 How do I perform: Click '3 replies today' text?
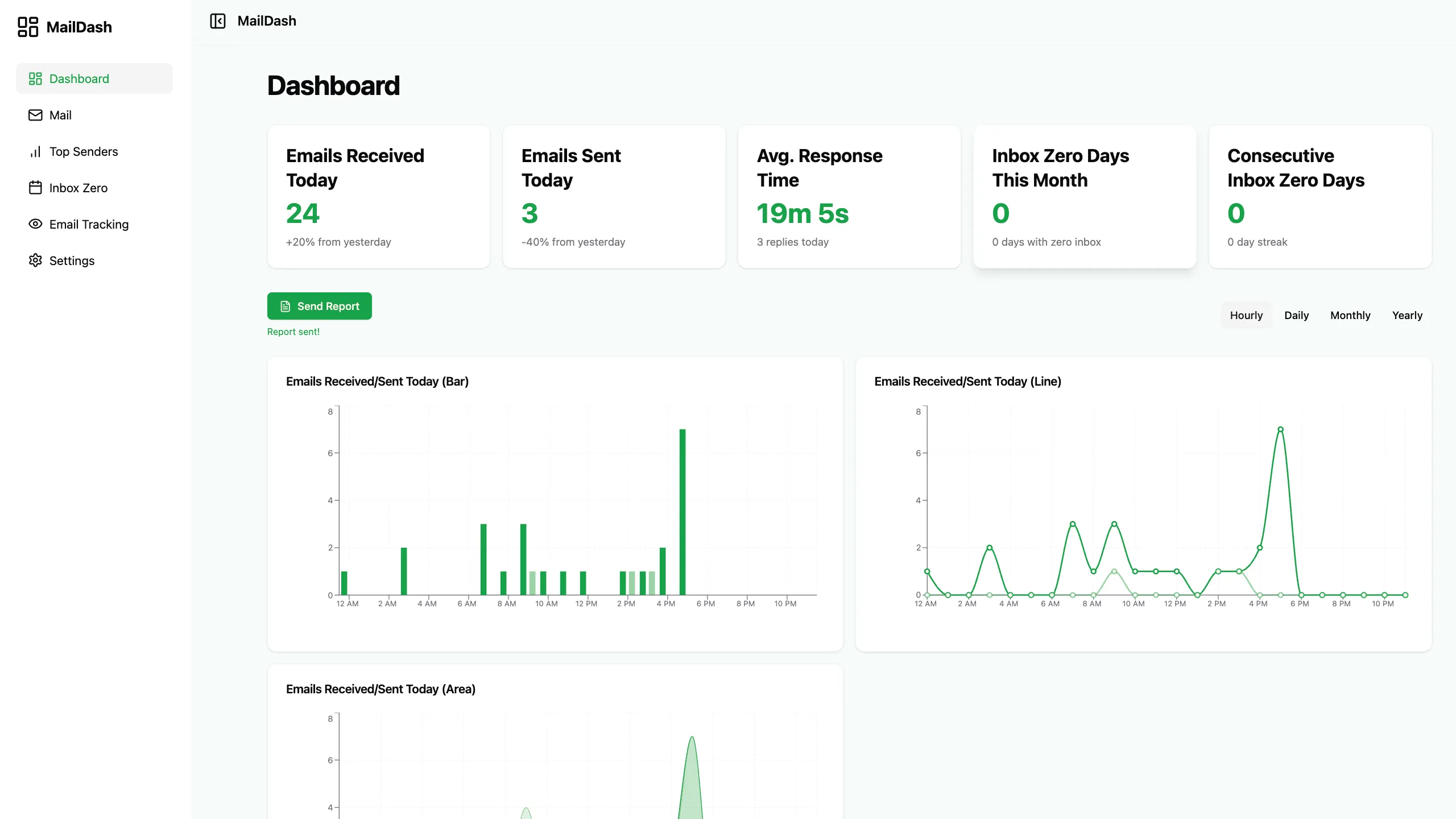pos(793,242)
